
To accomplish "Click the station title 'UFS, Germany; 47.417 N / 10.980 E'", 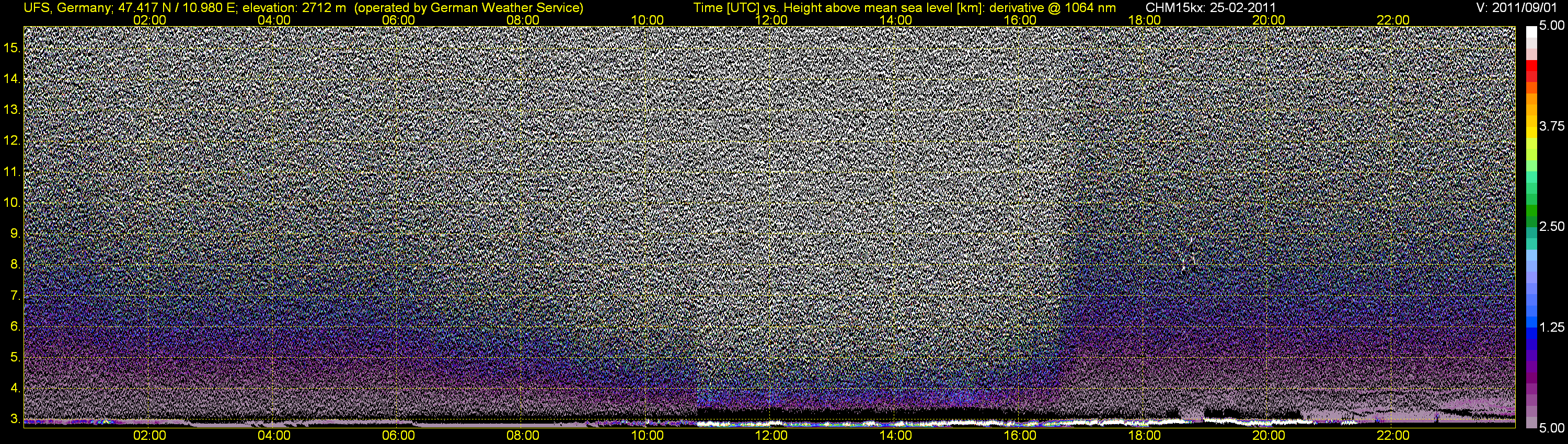I will [x=130, y=7].
